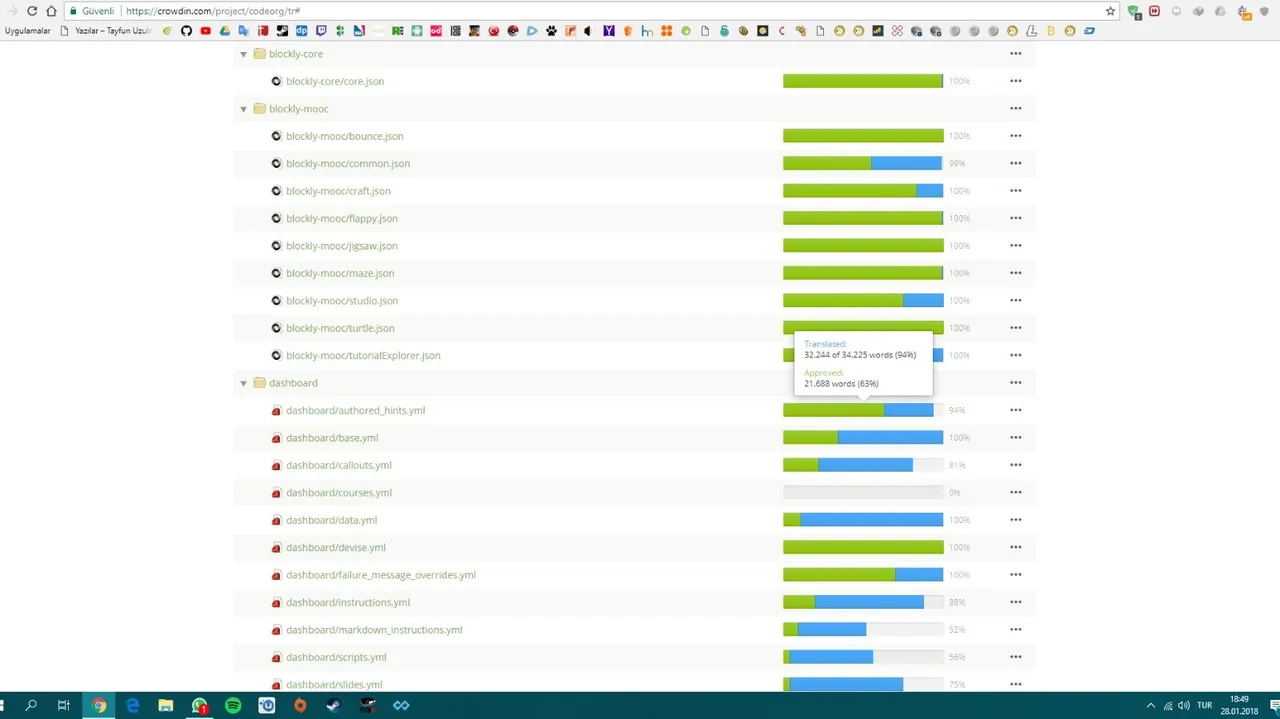Click the file icon beside dashboard/instructions.yml
This screenshot has height=719, width=1280.
coord(277,602)
